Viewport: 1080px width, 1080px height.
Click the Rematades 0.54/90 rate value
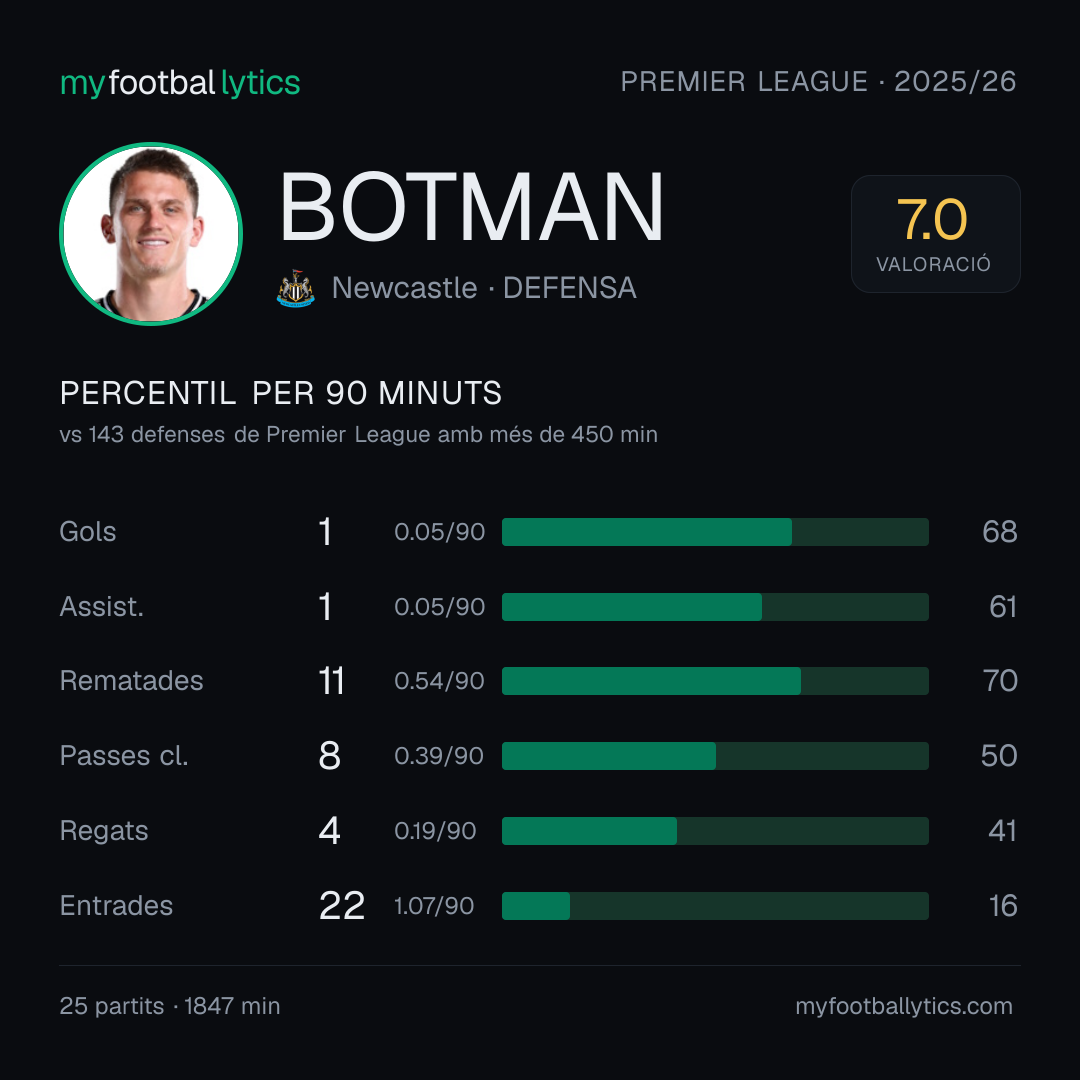click(x=439, y=681)
